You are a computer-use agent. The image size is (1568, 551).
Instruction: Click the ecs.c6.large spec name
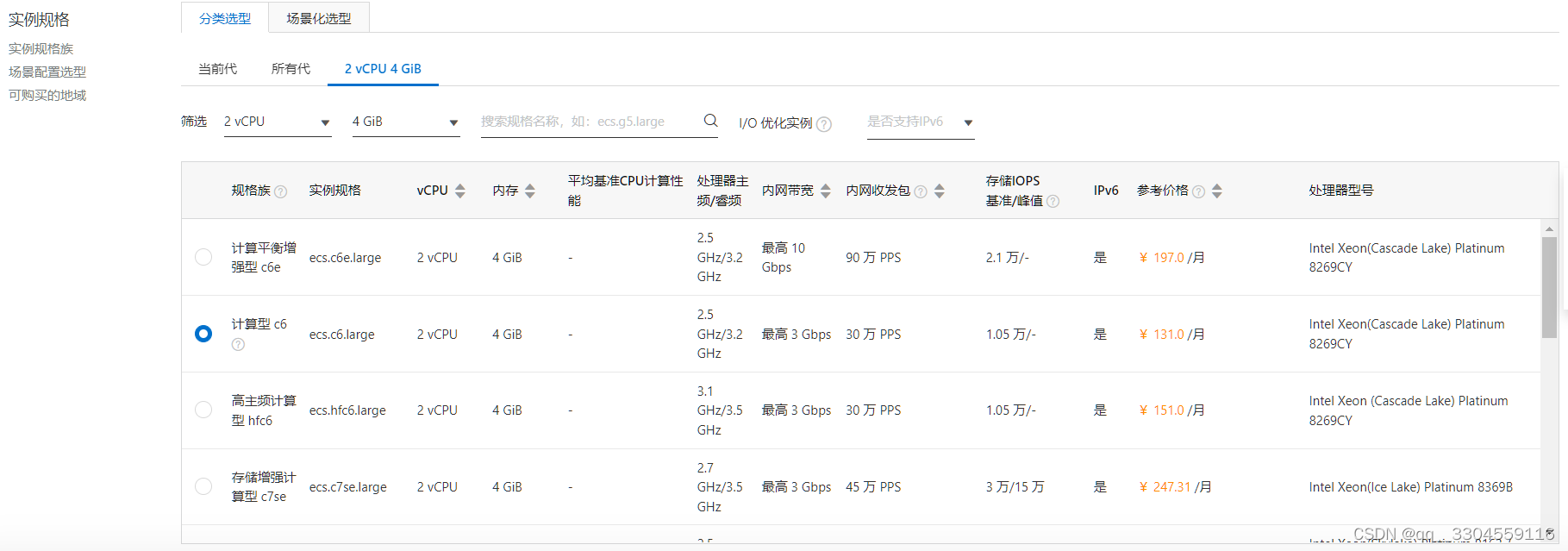point(341,334)
